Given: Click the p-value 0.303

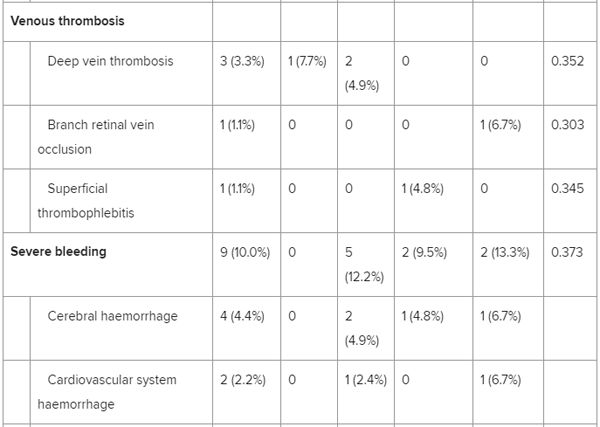Looking at the screenshot, I should point(567,125).
